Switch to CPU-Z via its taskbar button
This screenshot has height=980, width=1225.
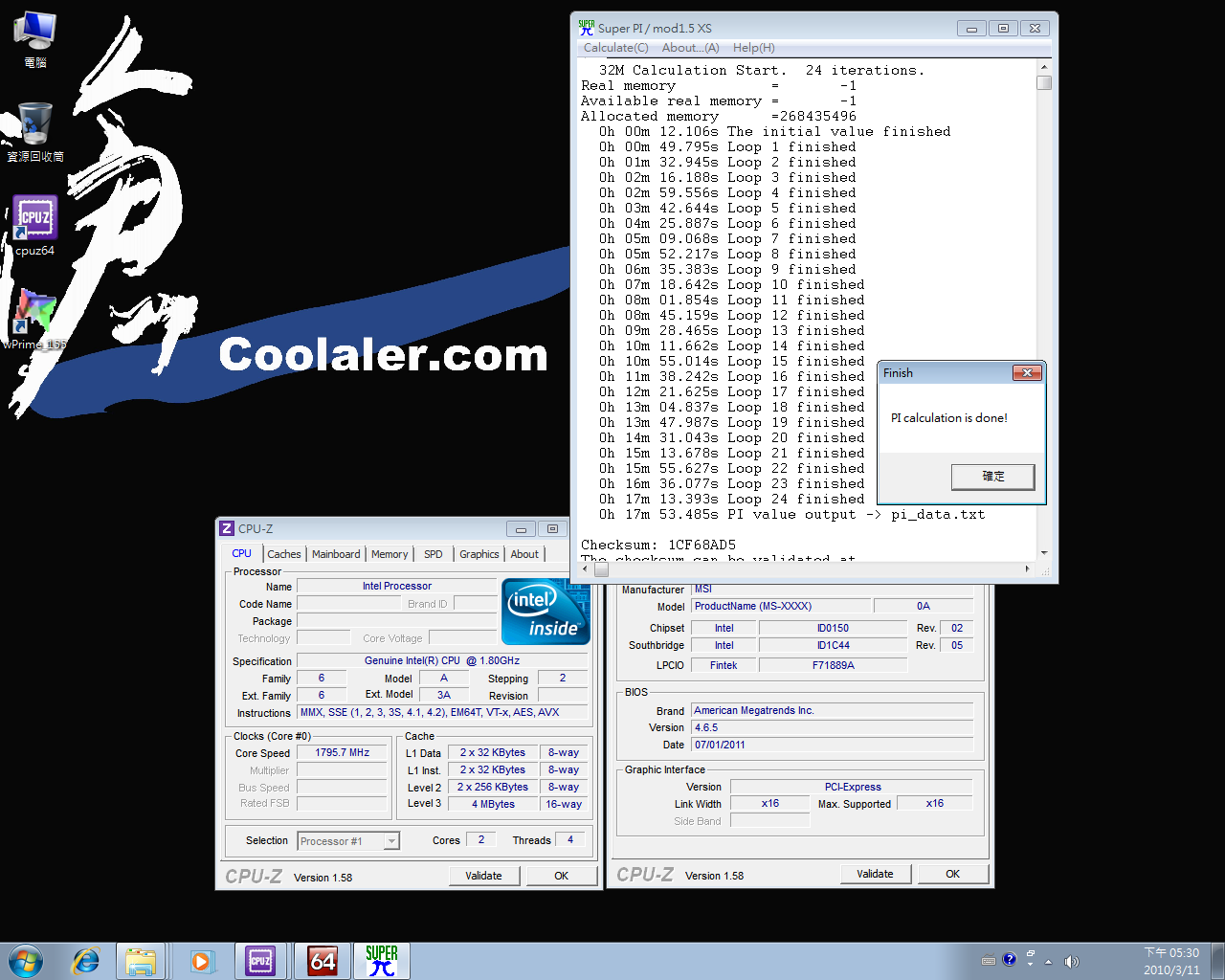coord(260,961)
